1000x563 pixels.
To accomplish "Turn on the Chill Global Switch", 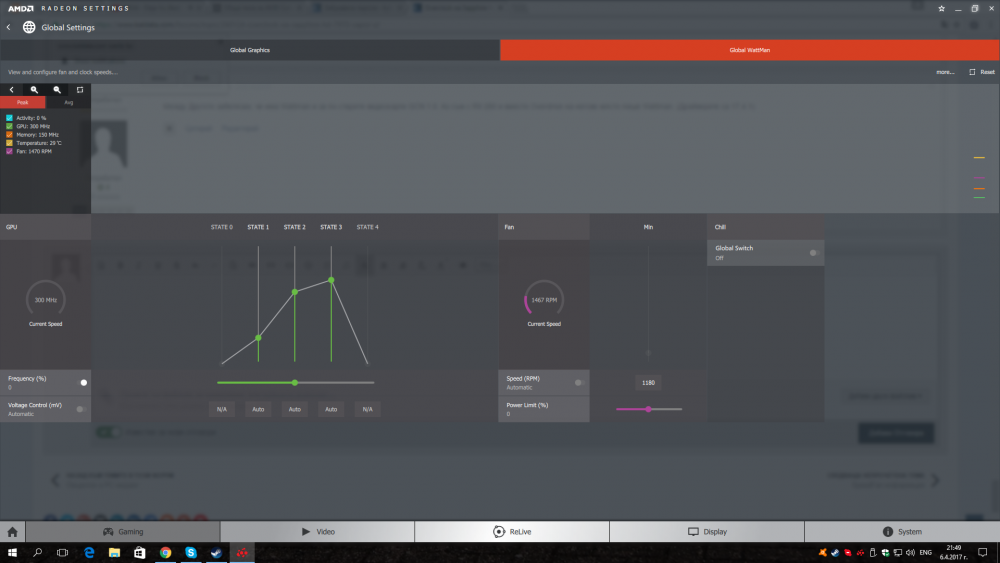I will [813, 253].
